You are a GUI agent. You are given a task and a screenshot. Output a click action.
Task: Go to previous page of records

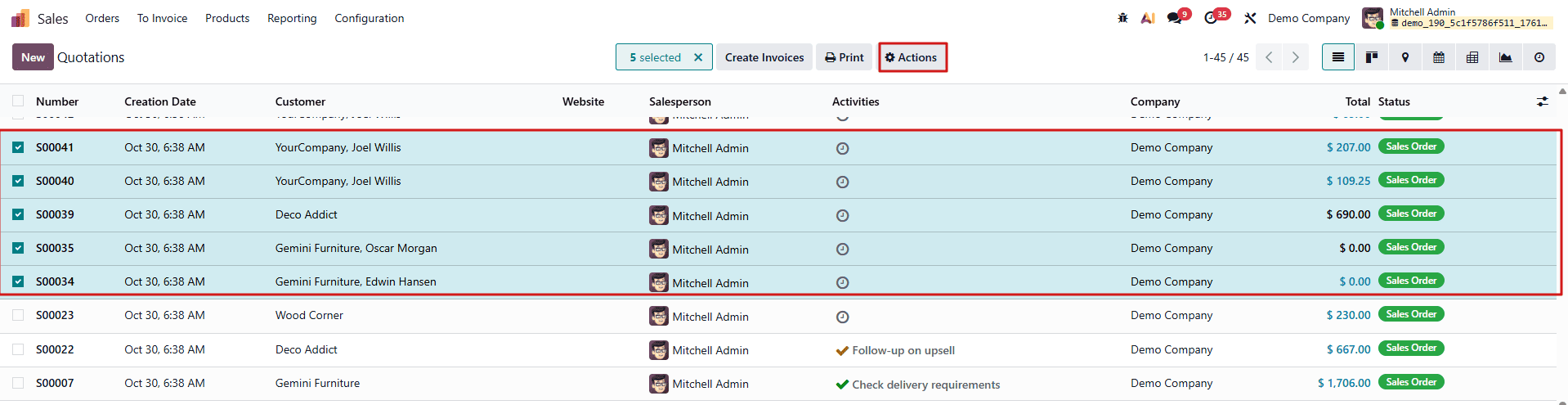pos(1269,57)
